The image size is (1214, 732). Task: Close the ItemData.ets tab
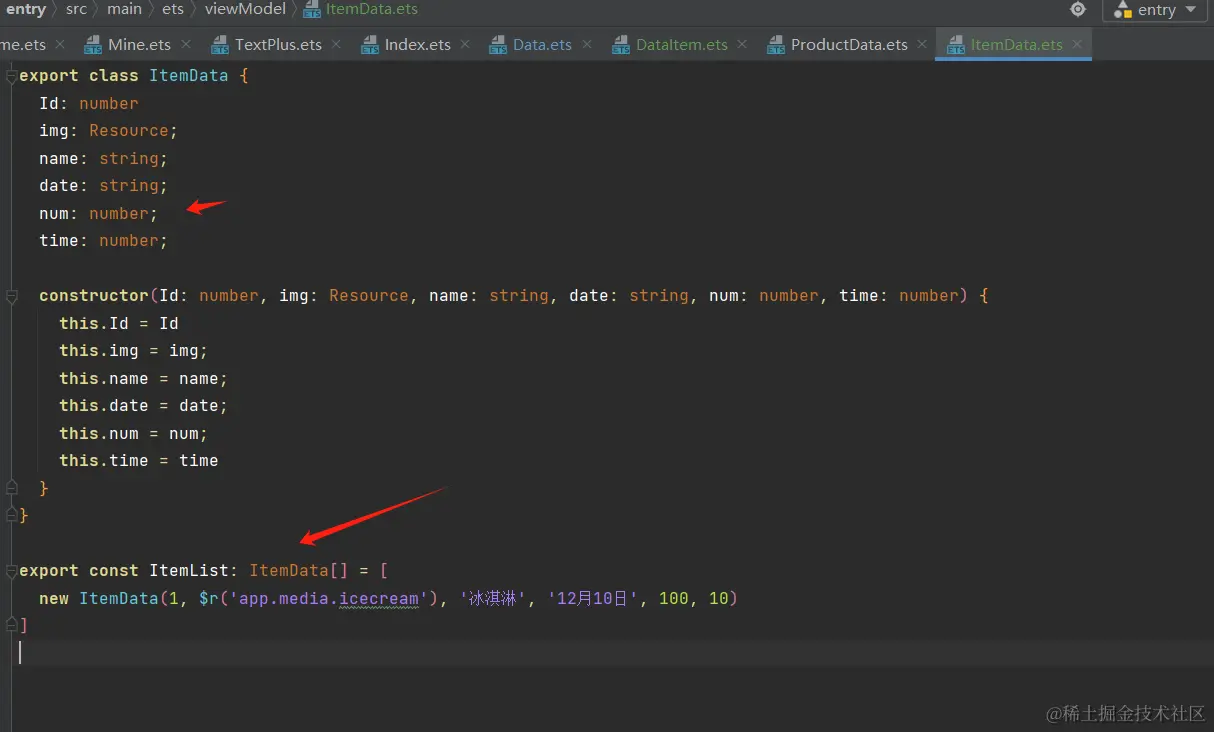[1077, 44]
